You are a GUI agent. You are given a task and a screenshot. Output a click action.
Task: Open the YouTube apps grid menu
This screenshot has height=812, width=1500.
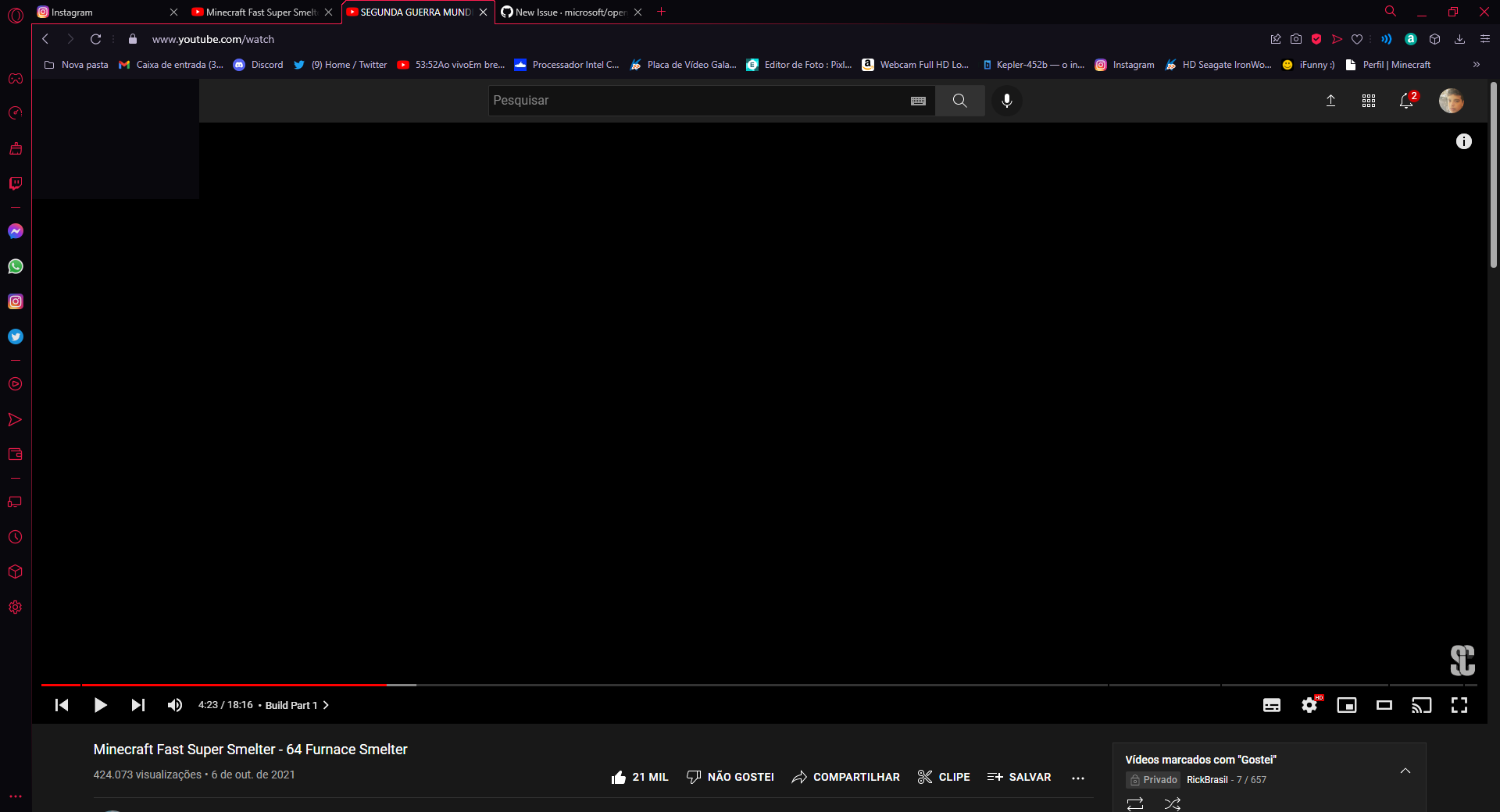pyautogui.click(x=1369, y=101)
